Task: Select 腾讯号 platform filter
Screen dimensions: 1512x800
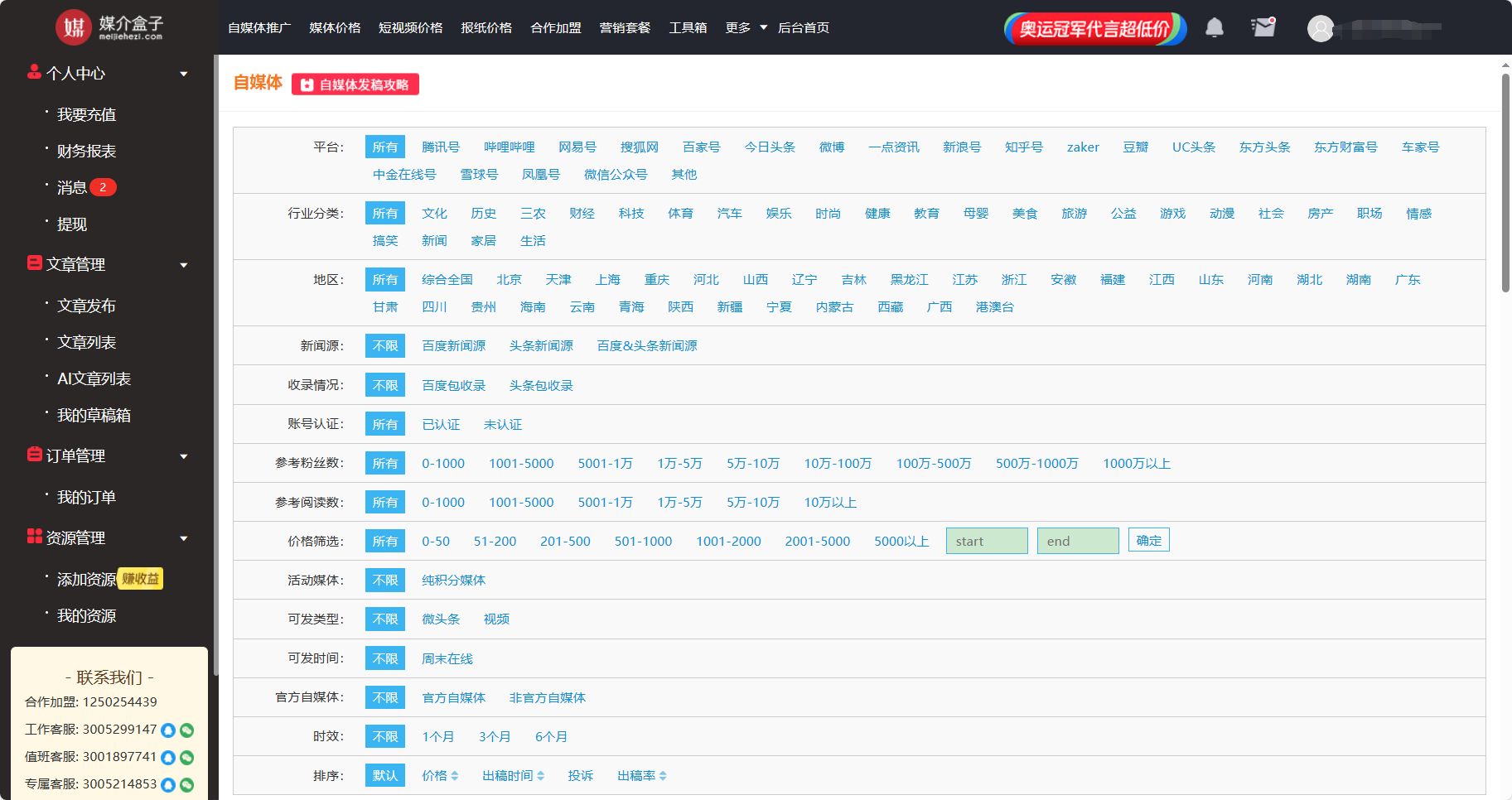Action: point(441,147)
